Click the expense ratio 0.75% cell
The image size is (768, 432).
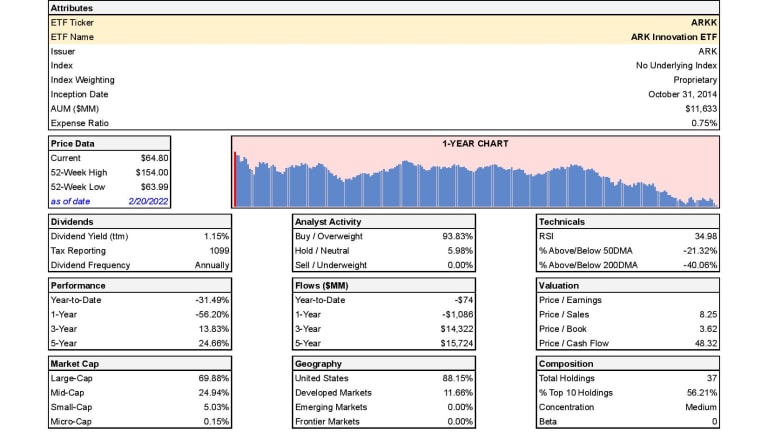(x=704, y=123)
